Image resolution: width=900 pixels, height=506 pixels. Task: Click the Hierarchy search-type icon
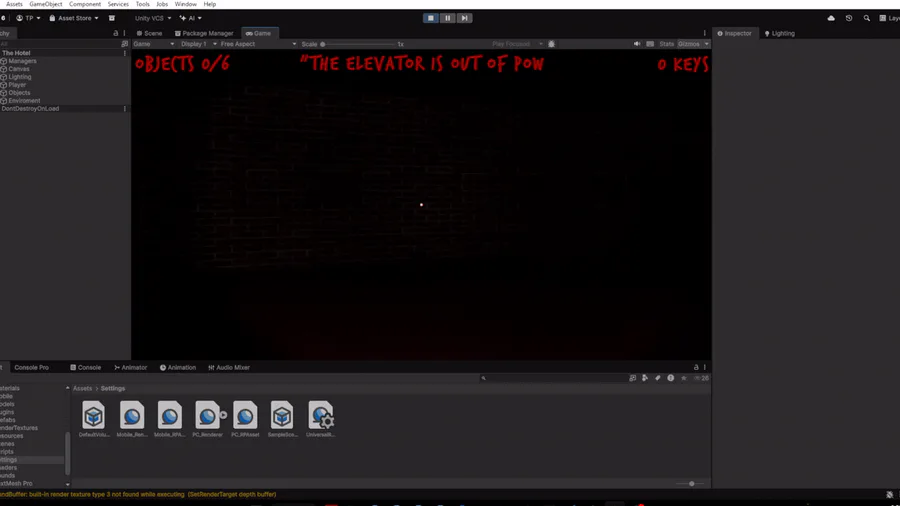point(125,44)
